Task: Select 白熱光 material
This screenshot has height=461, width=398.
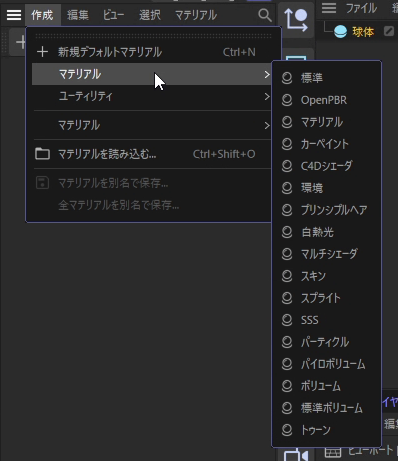Action: (327, 232)
